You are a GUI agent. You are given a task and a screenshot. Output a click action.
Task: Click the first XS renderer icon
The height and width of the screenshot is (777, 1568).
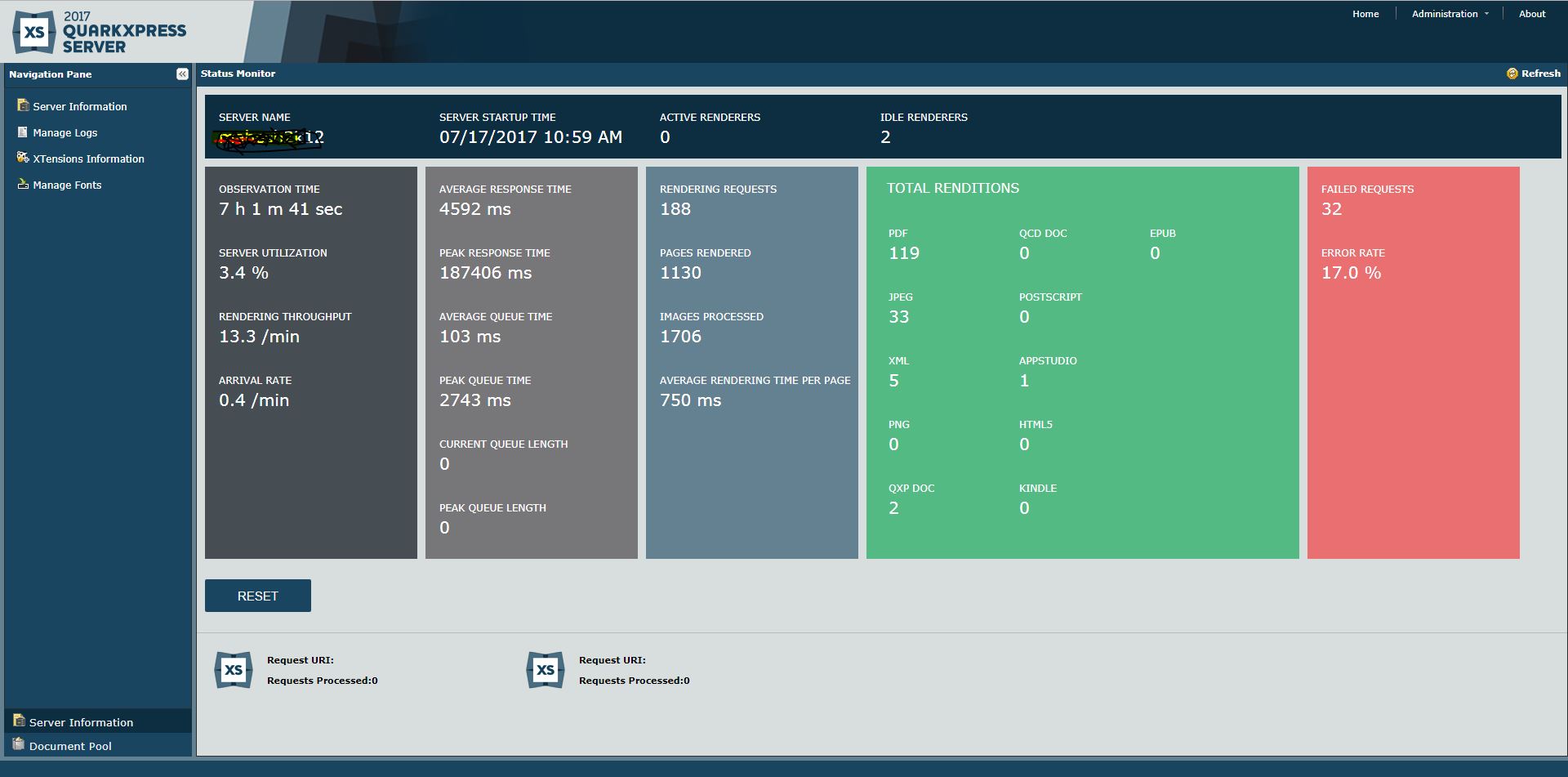pyautogui.click(x=234, y=670)
